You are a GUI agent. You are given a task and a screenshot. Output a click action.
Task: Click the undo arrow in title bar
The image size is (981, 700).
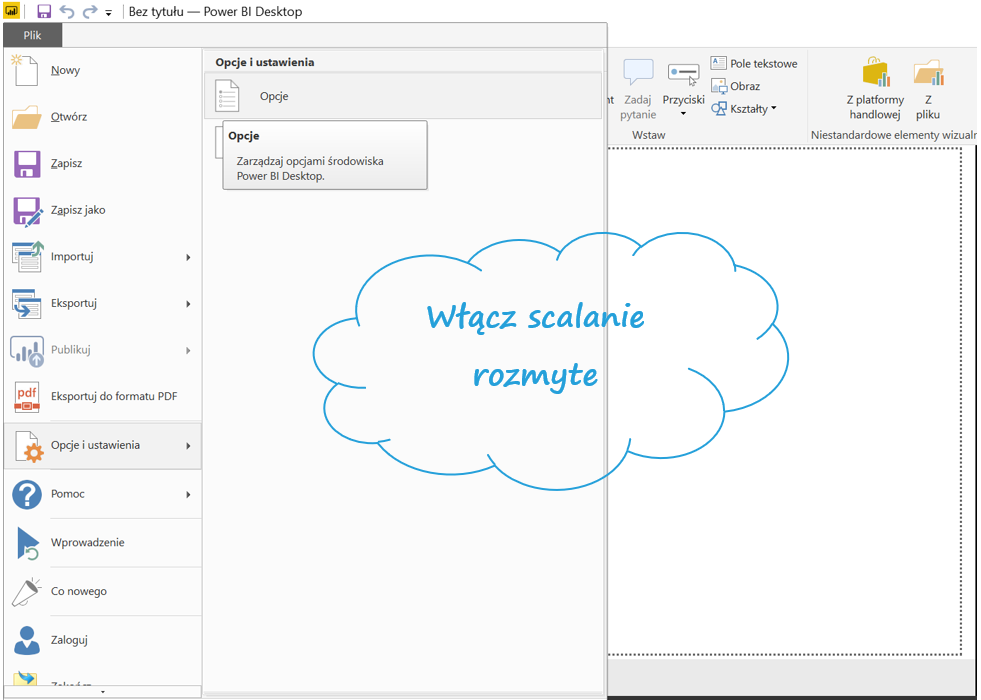[x=67, y=12]
